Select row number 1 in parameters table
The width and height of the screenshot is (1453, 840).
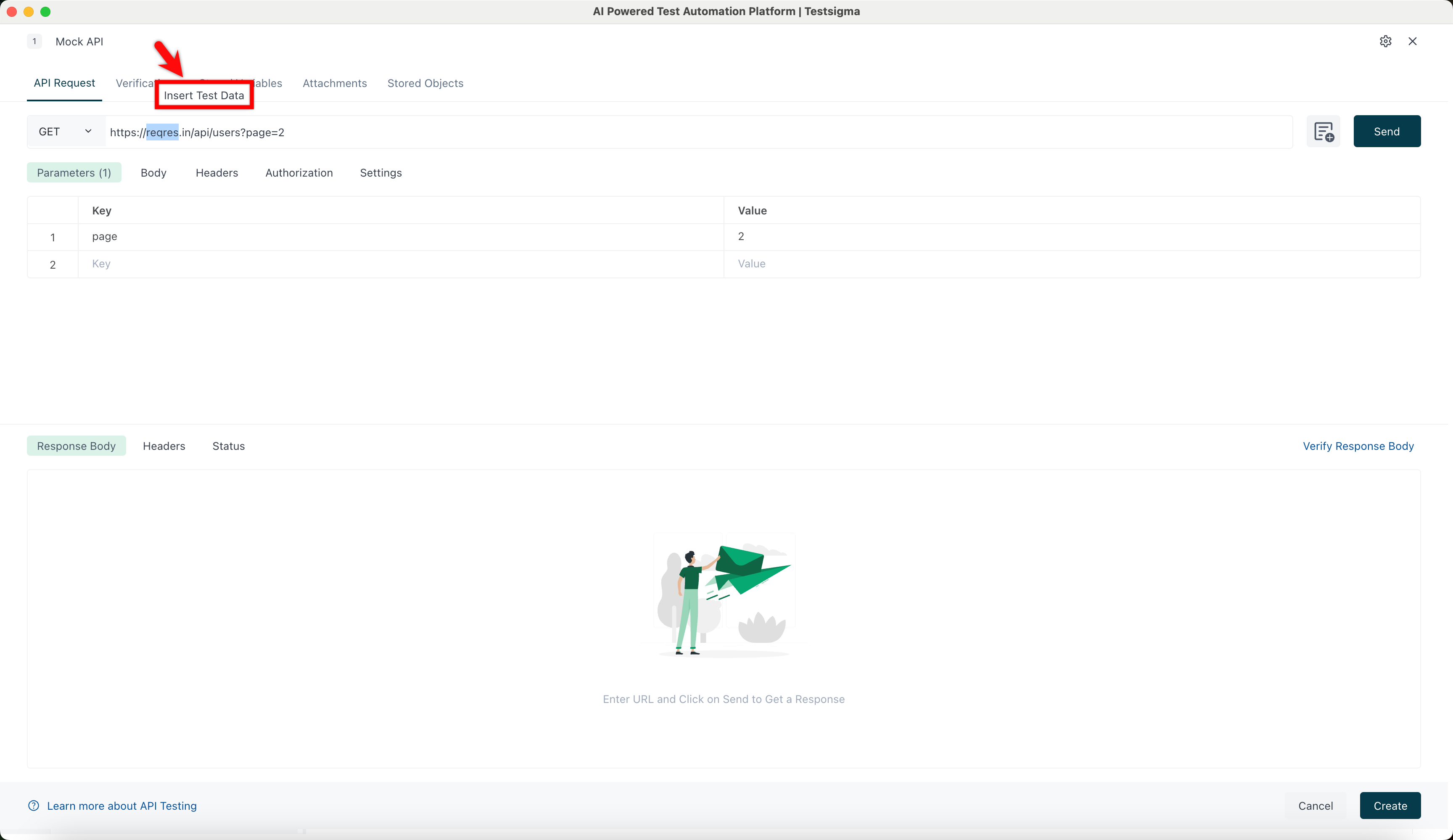[53, 237]
